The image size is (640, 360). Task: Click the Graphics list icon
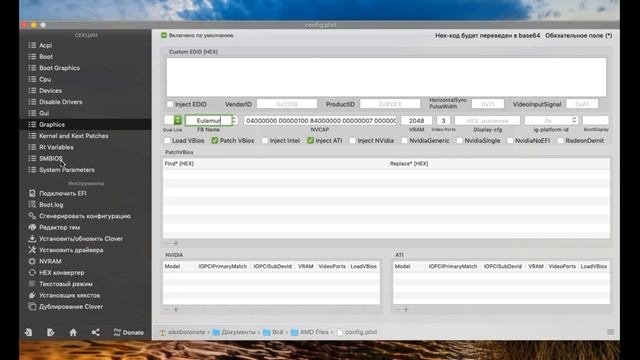coord(32,124)
